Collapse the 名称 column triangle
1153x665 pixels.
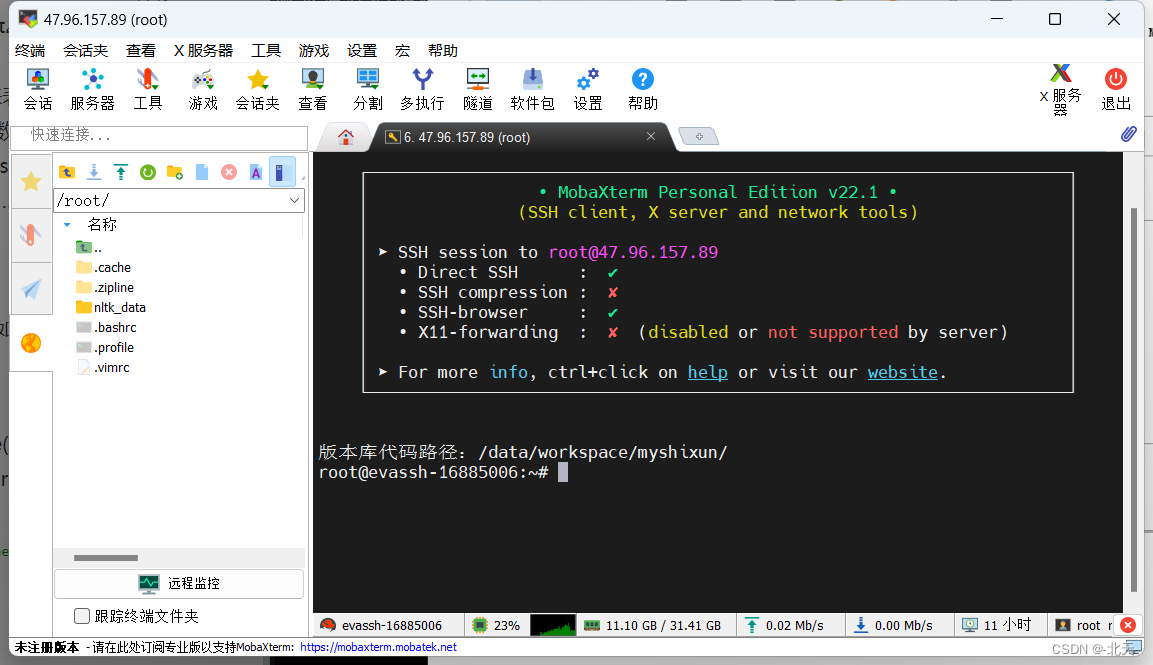coord(67,225)
